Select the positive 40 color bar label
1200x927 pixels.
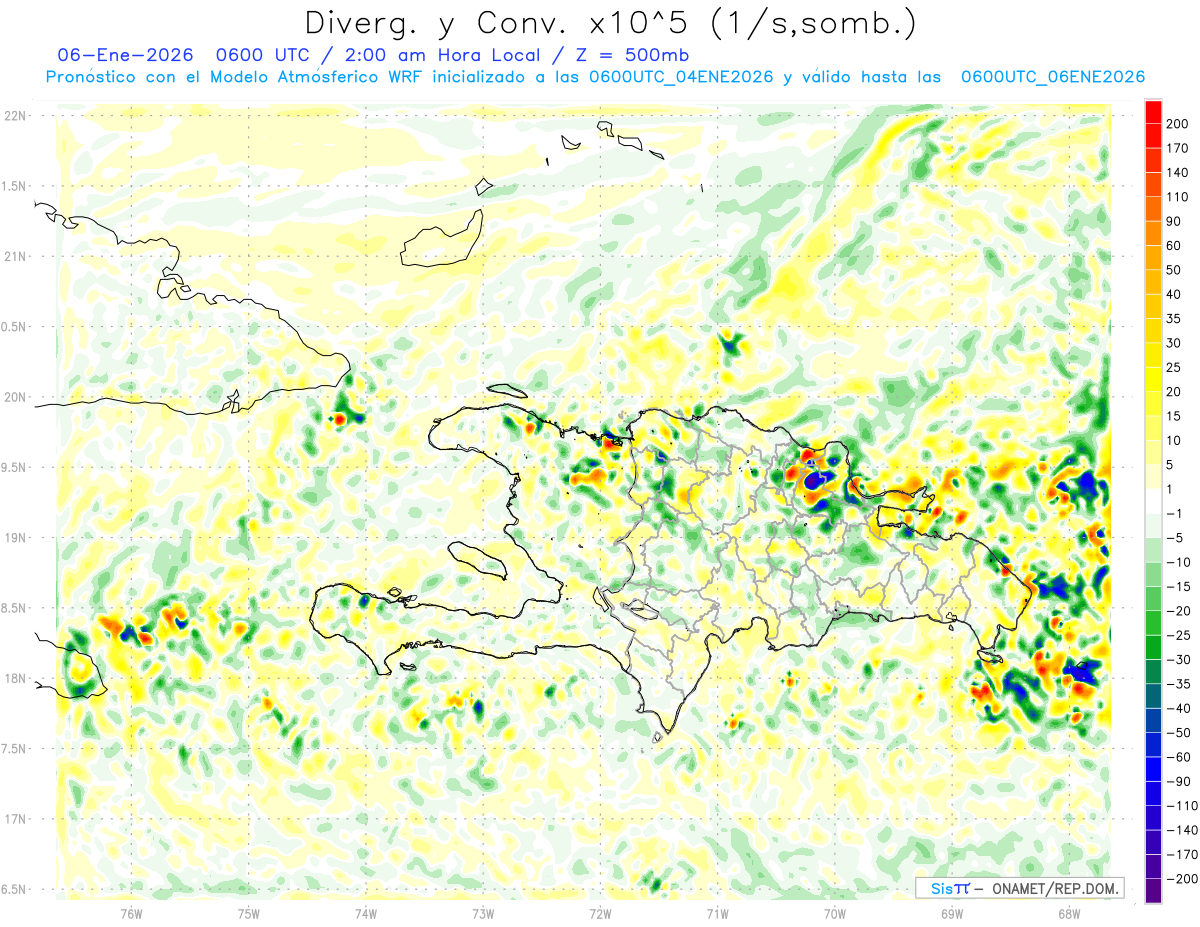[x=1174, y=294]
